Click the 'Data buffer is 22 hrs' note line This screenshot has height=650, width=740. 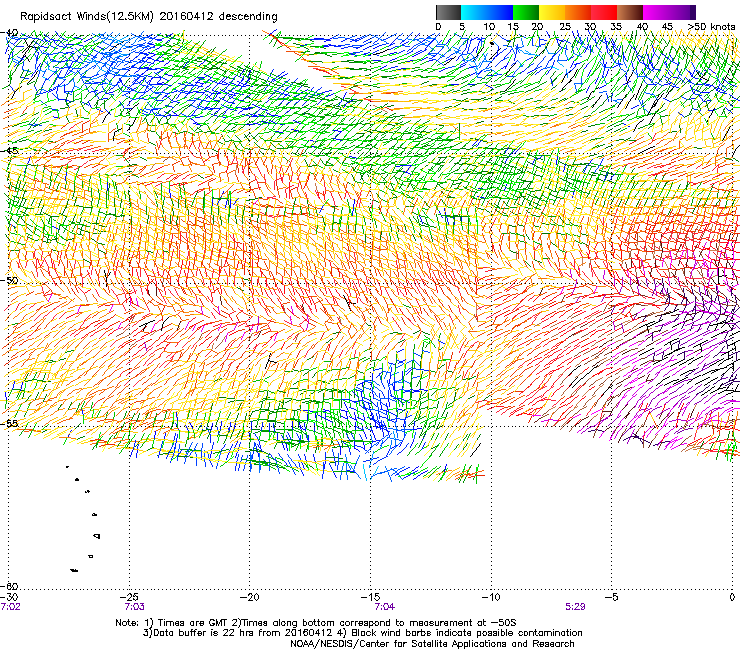coord(362,633)
